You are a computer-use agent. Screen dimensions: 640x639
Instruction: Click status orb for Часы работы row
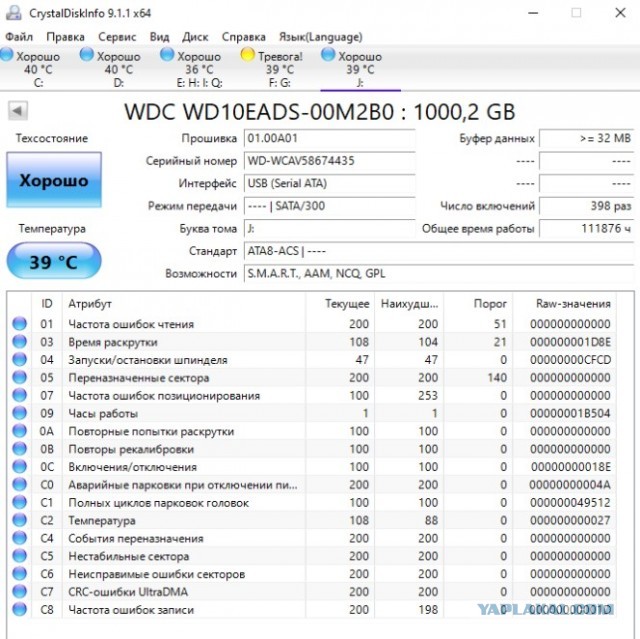click(19, 413)
